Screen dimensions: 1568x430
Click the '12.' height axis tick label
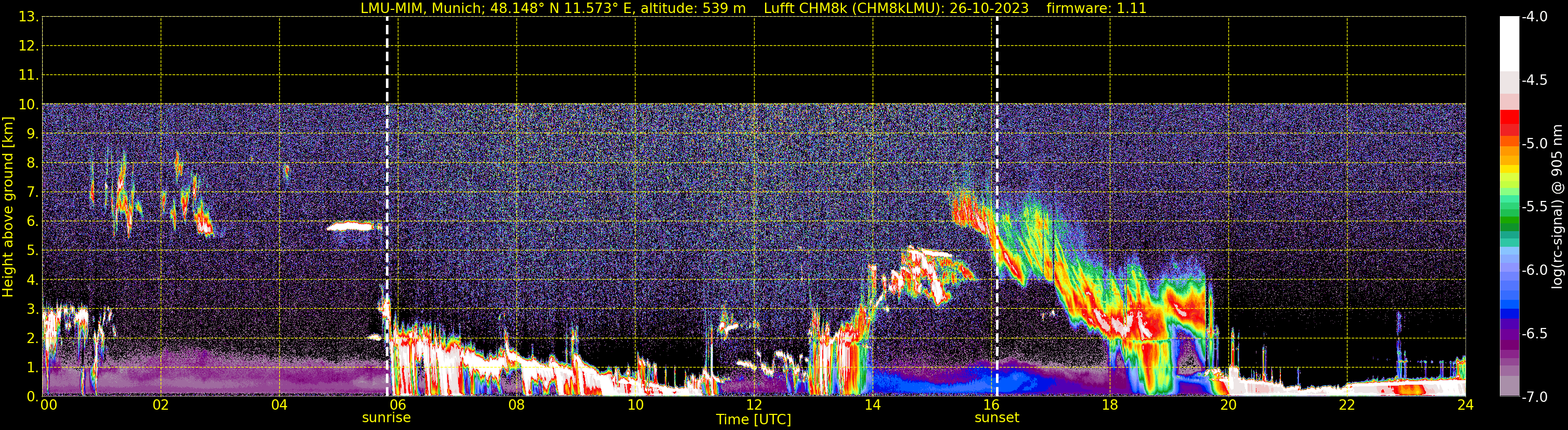[x=29, y=46]
